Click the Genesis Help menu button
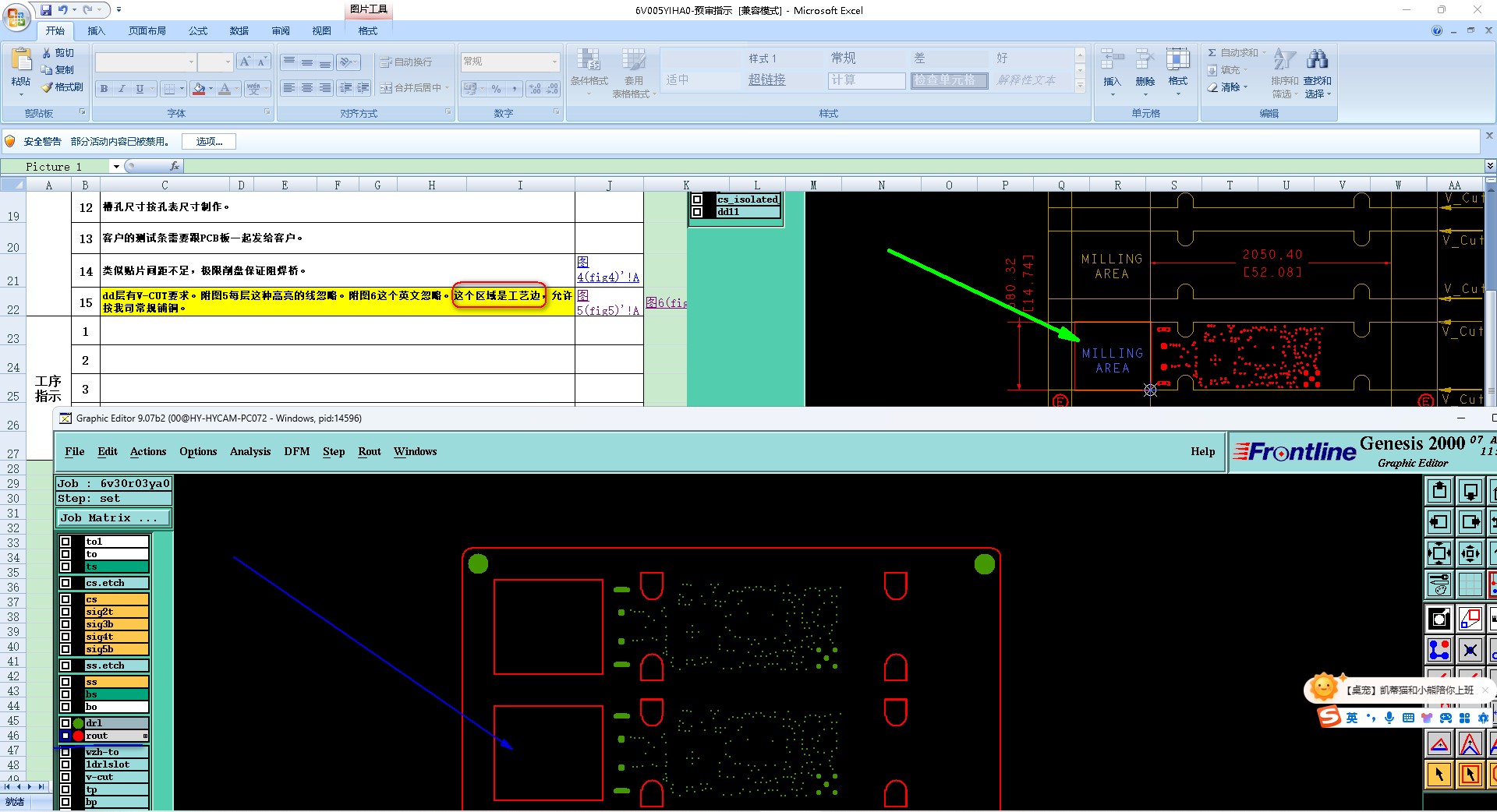This screenshot has height=812, width=1497. coord(1203,452)
